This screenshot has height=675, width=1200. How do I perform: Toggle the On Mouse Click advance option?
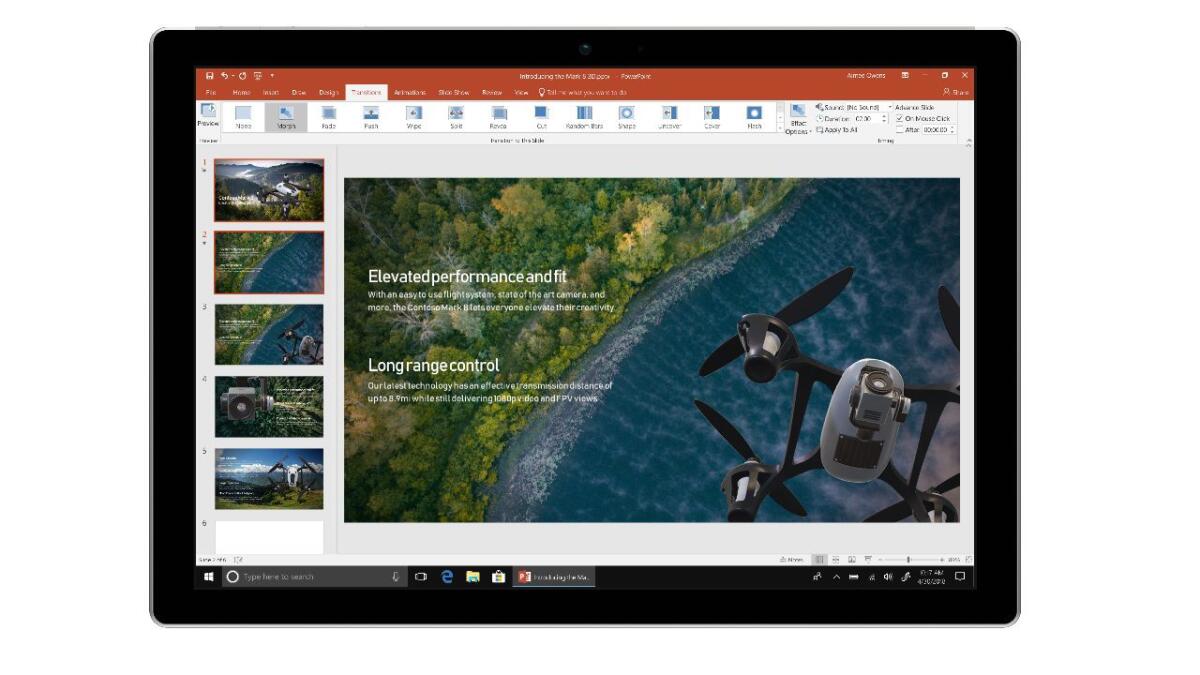pos(899,118)
